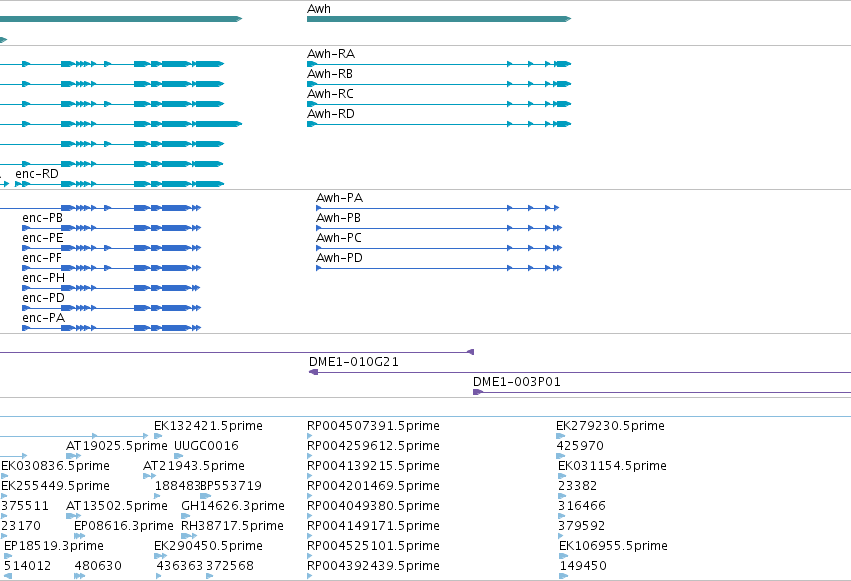Select protein Awh-PB
Viewport: 851px width, 581px height.
[439, 228]
